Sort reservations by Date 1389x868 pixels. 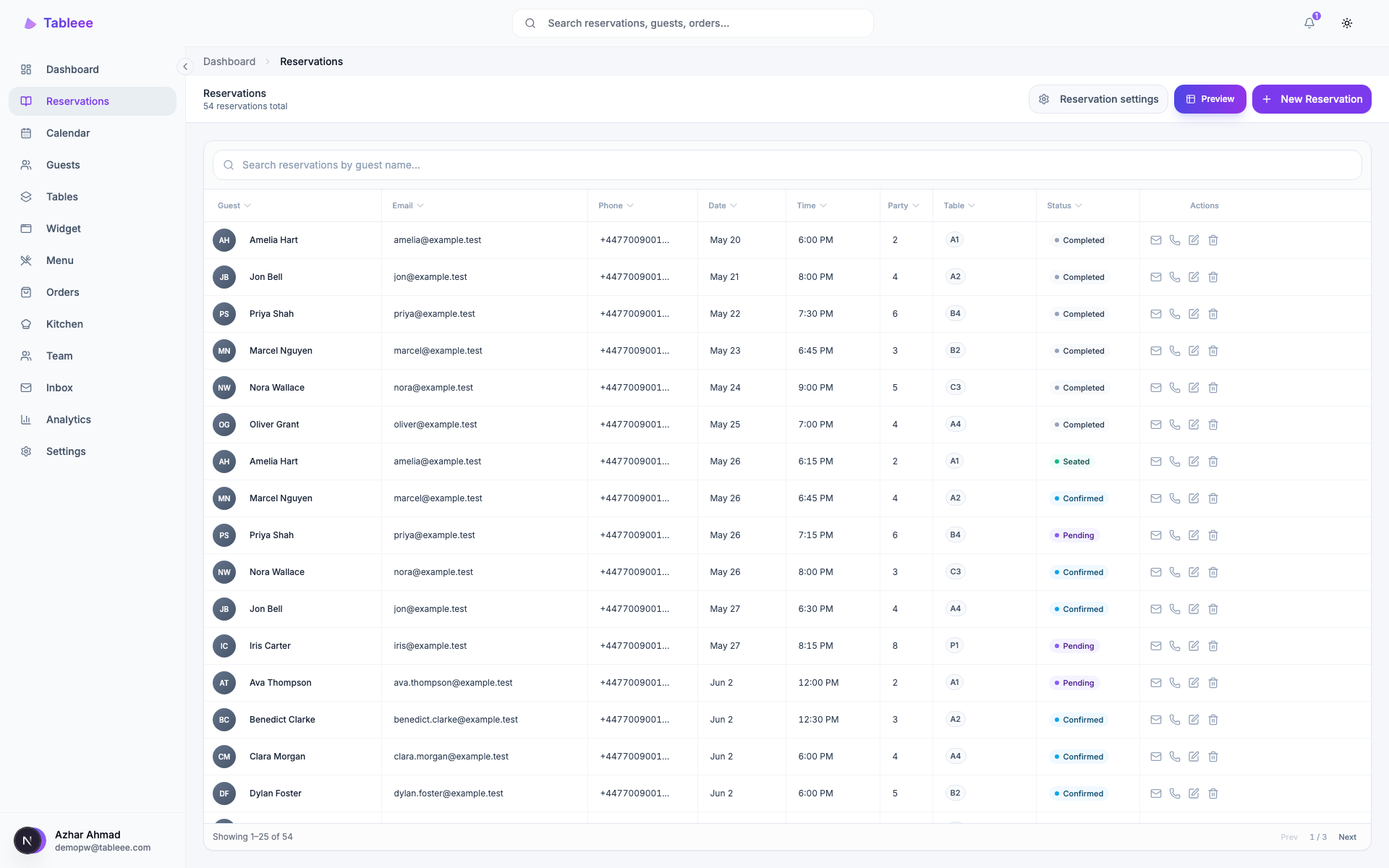click(723, 205)
